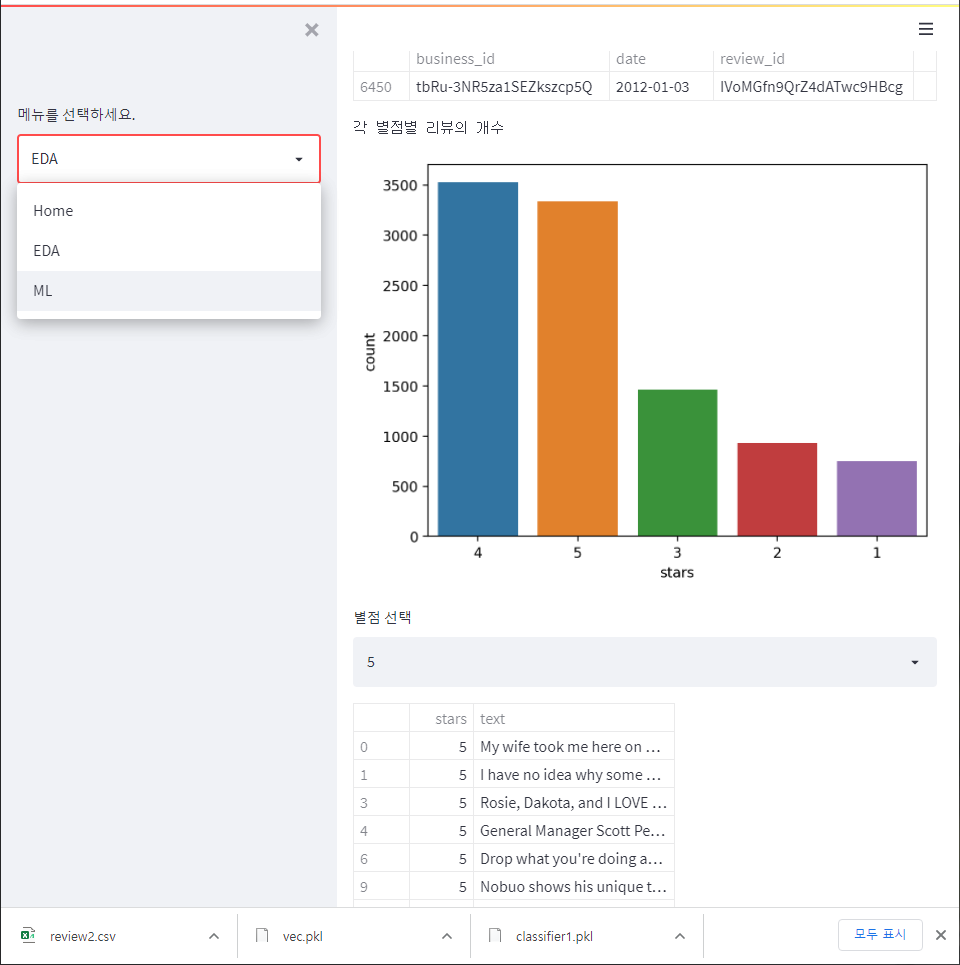This screenshot has width=960, height=965.
Task: Click the red bar for 2 stars
Action: (777, 489)
